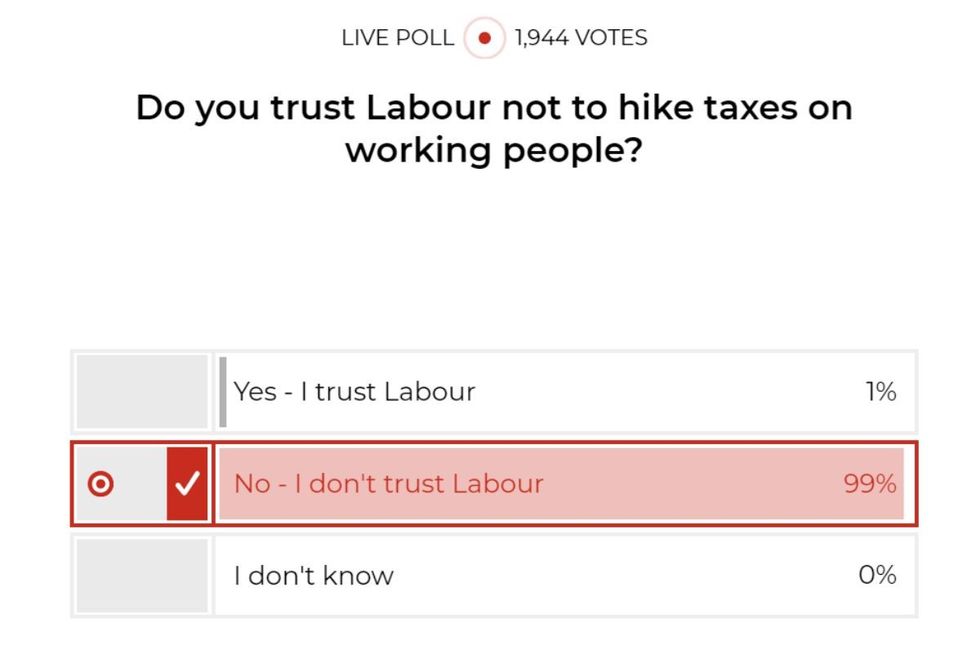Click the white checkmark on the No option
The image size is (980, 653).
(187, 484)
